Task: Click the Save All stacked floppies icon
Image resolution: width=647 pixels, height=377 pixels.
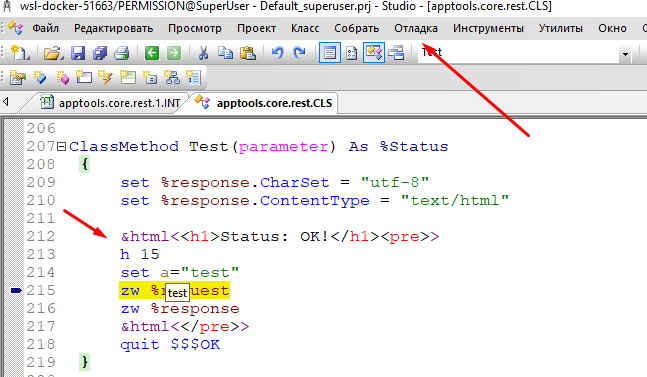Action: [x=100, y=53]
